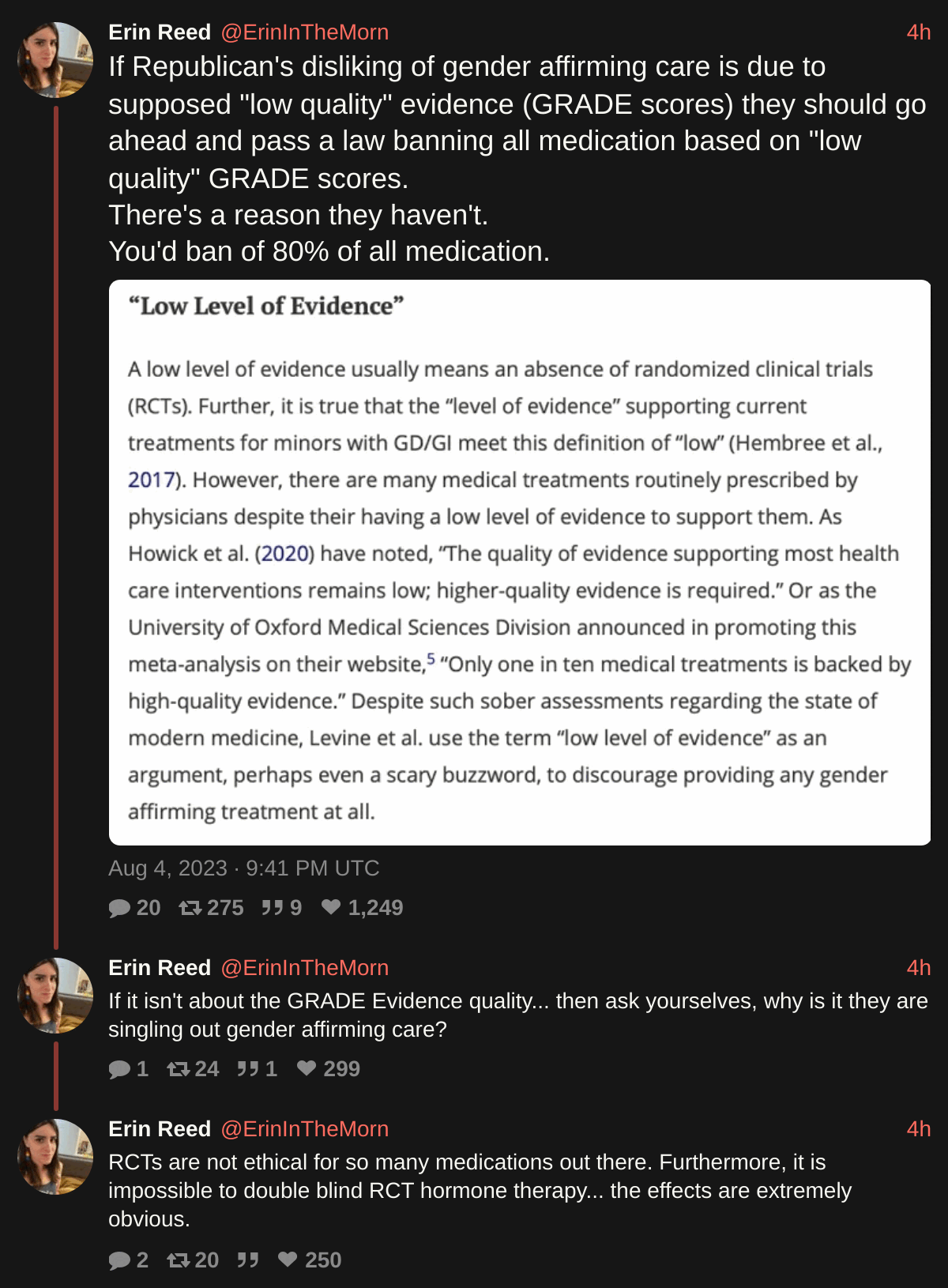Click the footnote 5 superscript link
The height and width of the screenshot is (1288, 948).
pyautogui.click(x=431, y=659)
